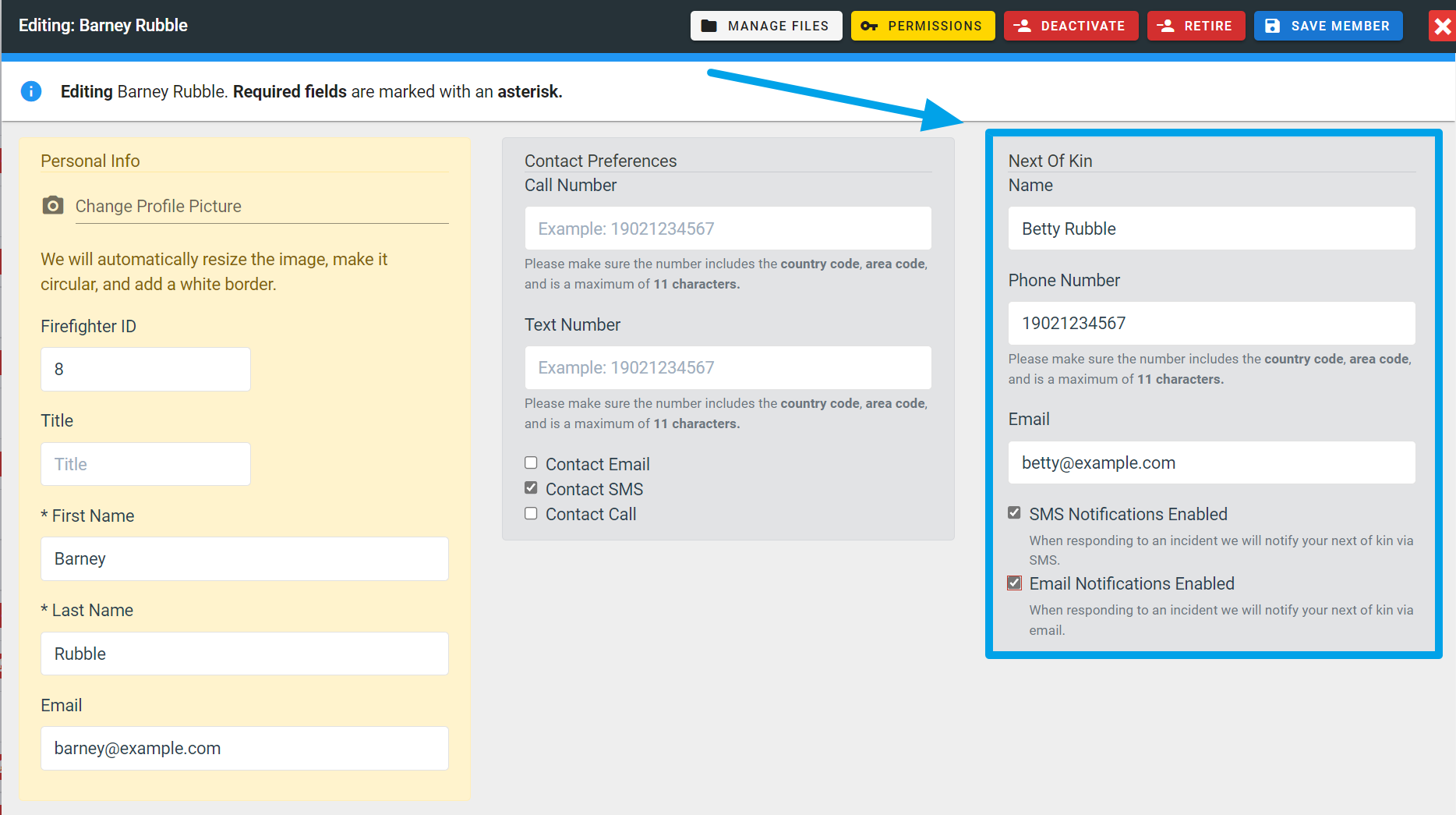Enable the Contact Email checkbox
1456x815 pixels.
click(x=531, y=463)
